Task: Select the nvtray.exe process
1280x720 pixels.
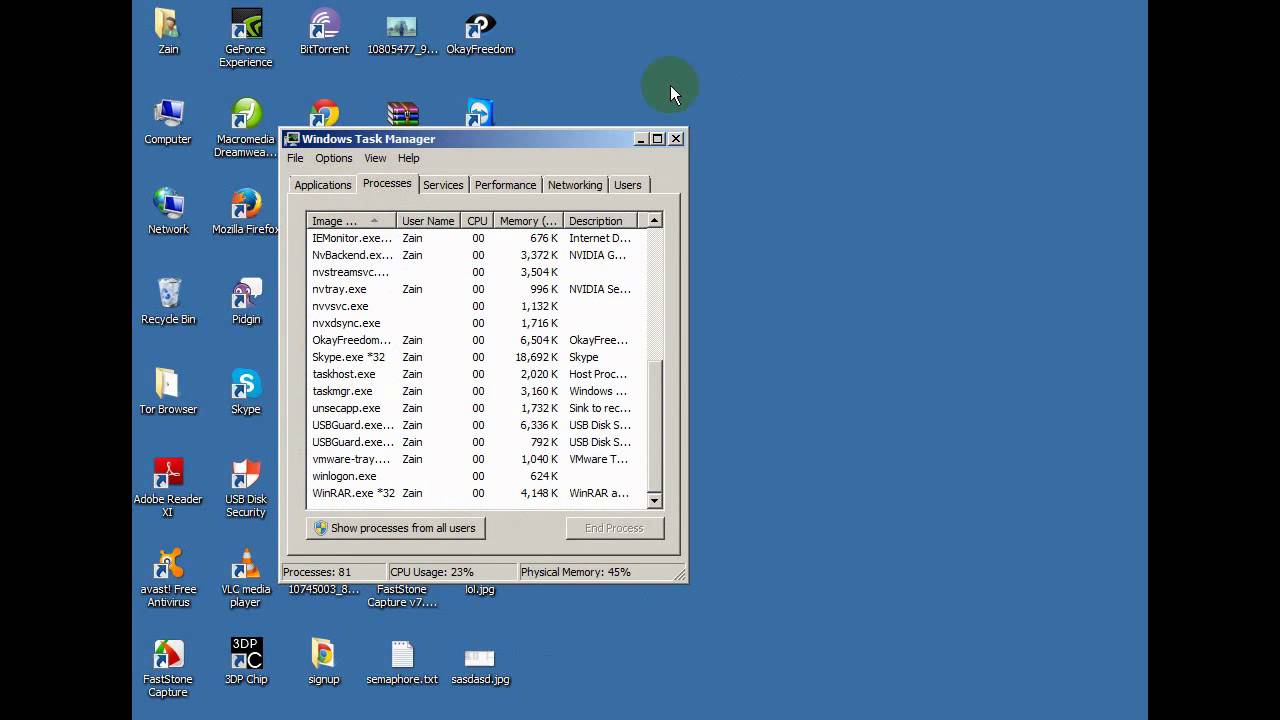Action: pos(477,289)
